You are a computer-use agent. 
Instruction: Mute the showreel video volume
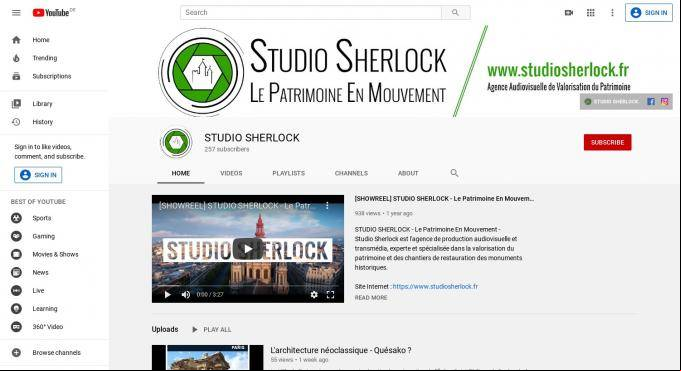coord(186,295)
